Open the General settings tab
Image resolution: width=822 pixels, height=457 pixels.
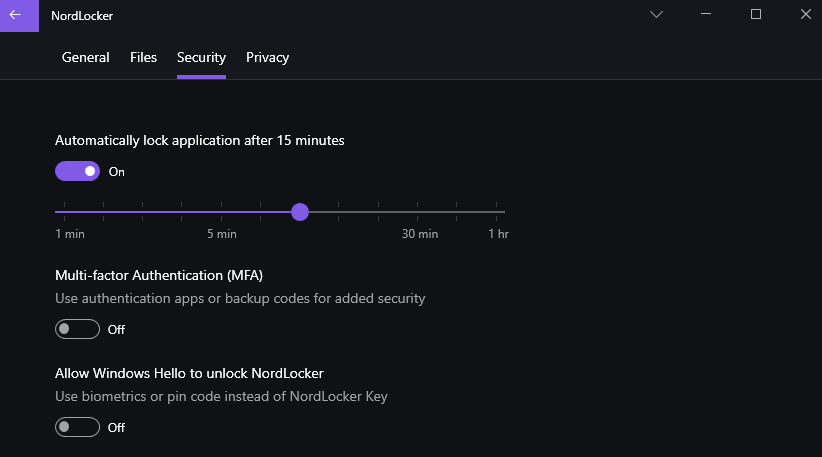85,58
